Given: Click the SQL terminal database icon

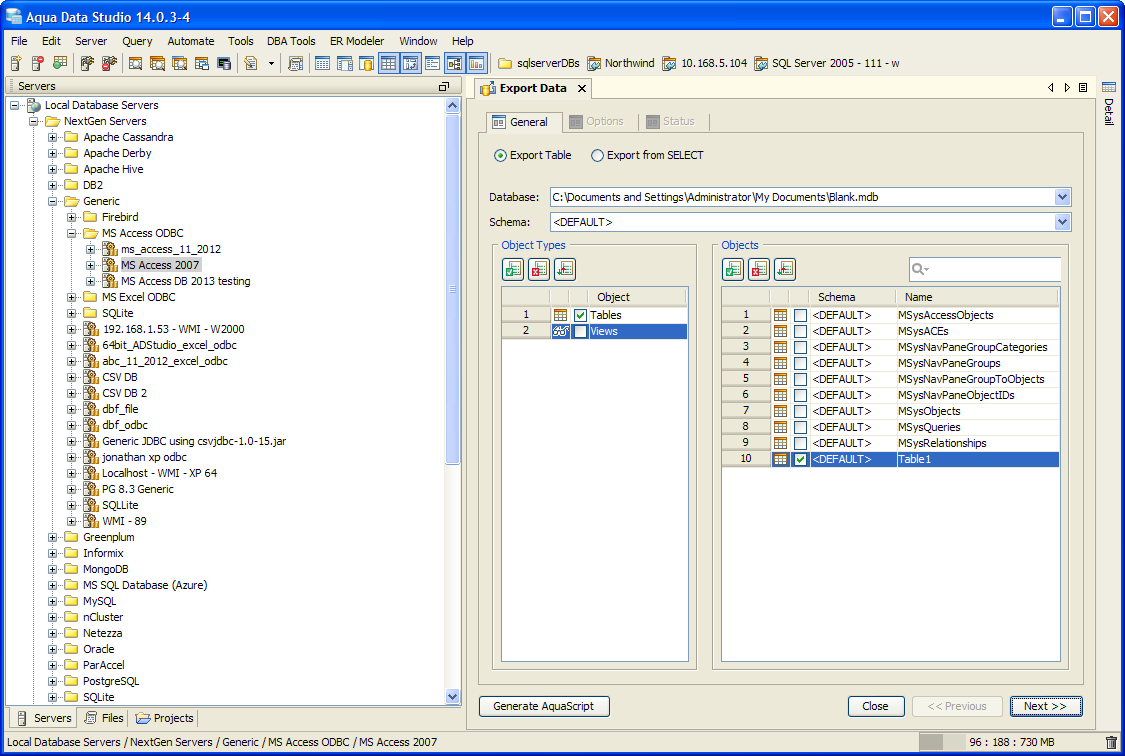Looking at the screenshot, I should (224, 64).
